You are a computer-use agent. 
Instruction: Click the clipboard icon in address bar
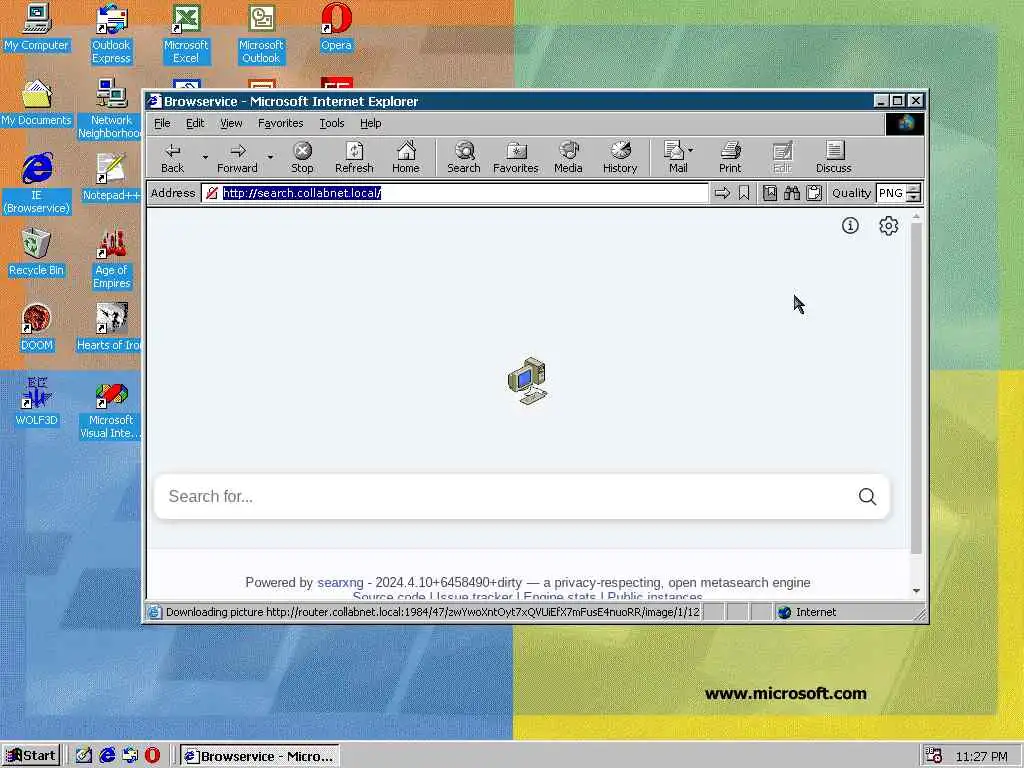click(x=814, y=193)
